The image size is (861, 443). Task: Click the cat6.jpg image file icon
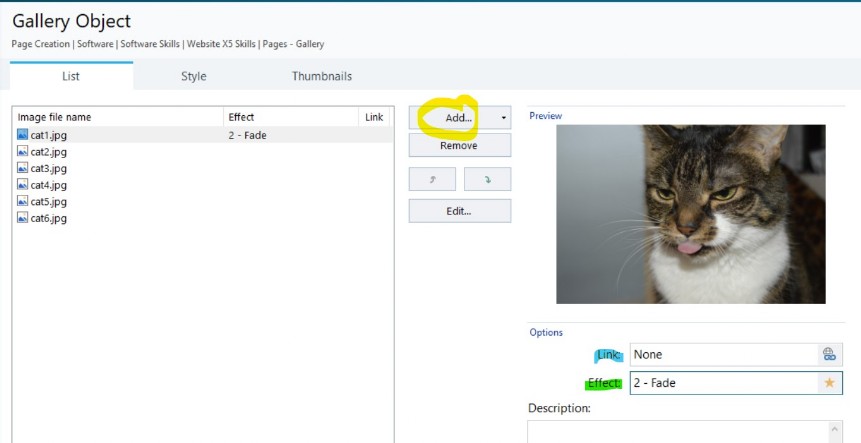coord(23,217)
